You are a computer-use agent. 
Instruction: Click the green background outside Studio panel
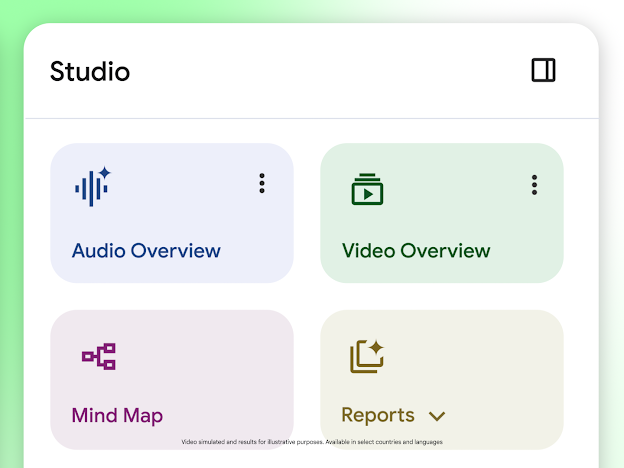[x=10, y=250]
